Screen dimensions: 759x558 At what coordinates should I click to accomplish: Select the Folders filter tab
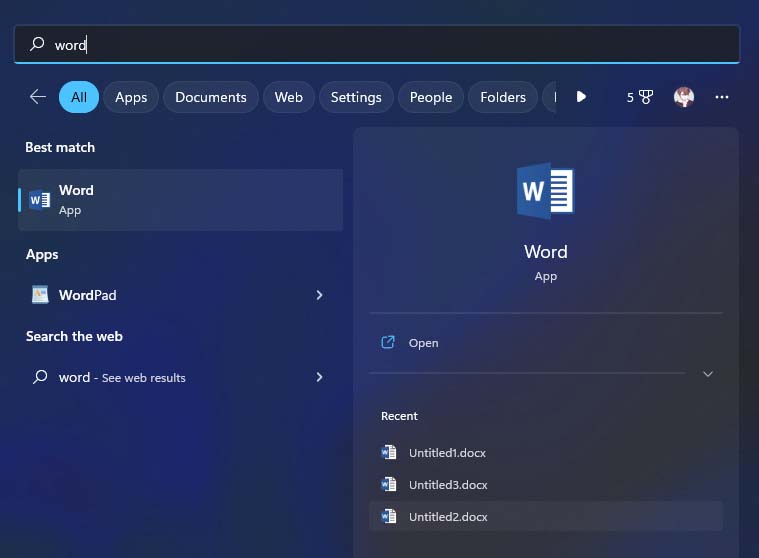pos(502,97)
